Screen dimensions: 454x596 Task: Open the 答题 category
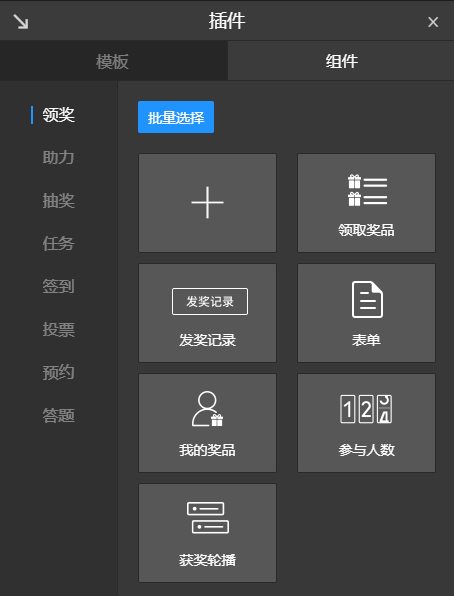[58, 415]
